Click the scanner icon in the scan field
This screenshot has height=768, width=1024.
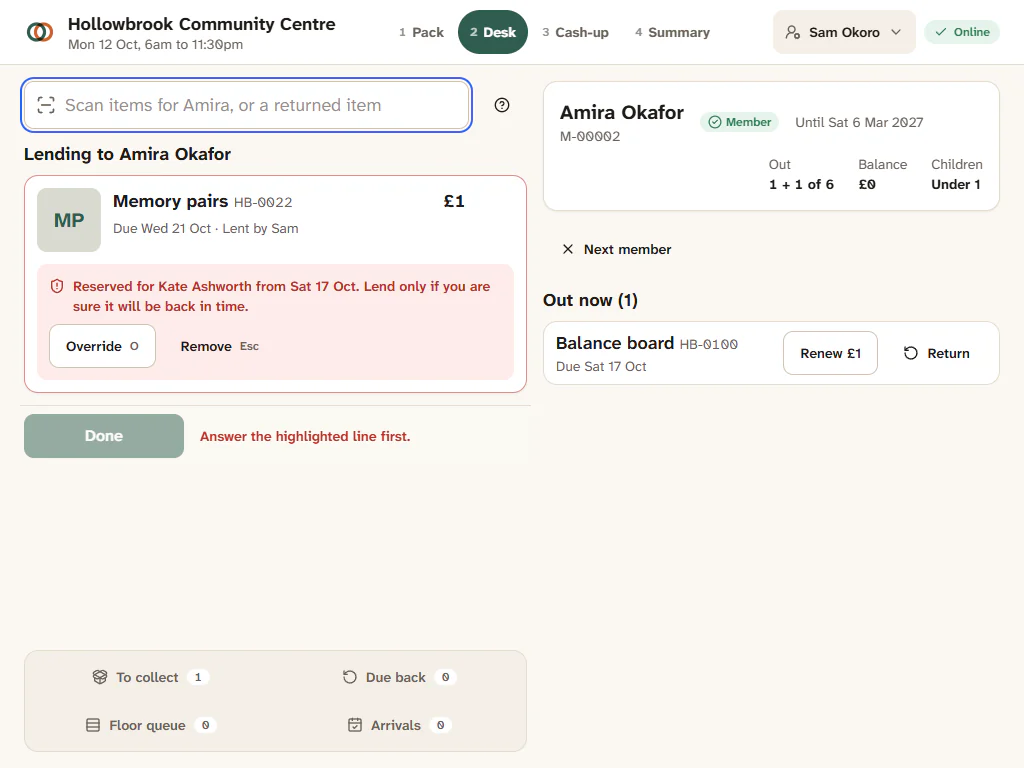46,105
